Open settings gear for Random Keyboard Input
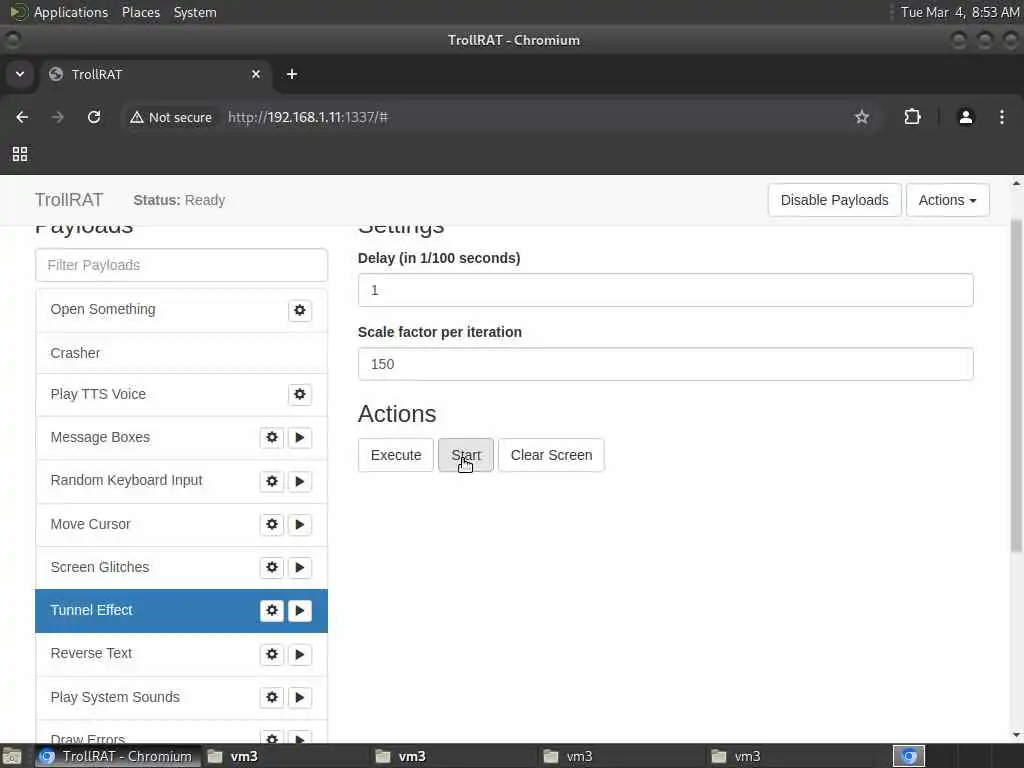Viewport: 1024px width, 768px height. [x=272, y=481]
